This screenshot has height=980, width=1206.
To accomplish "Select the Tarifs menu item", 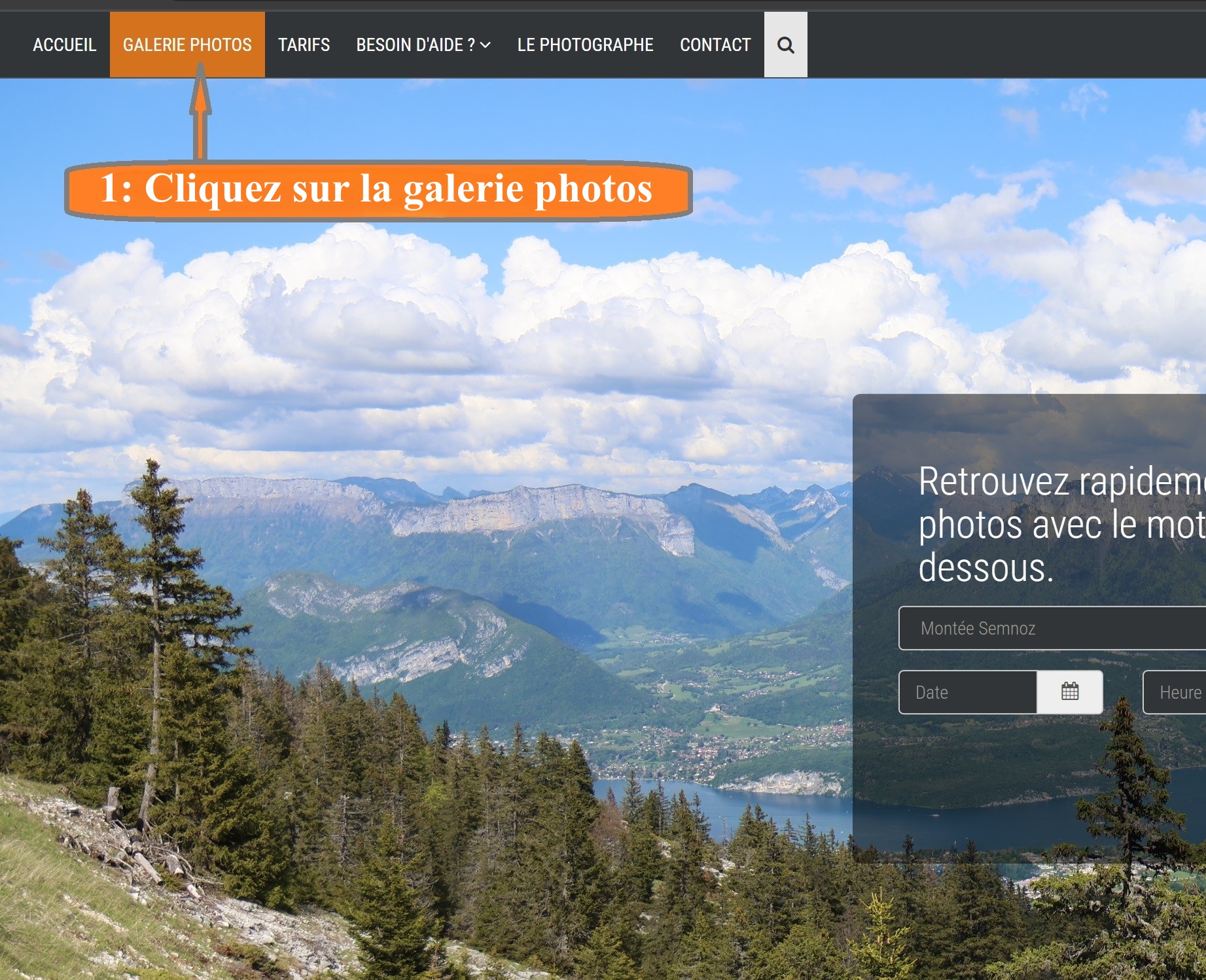I will 304,44.
